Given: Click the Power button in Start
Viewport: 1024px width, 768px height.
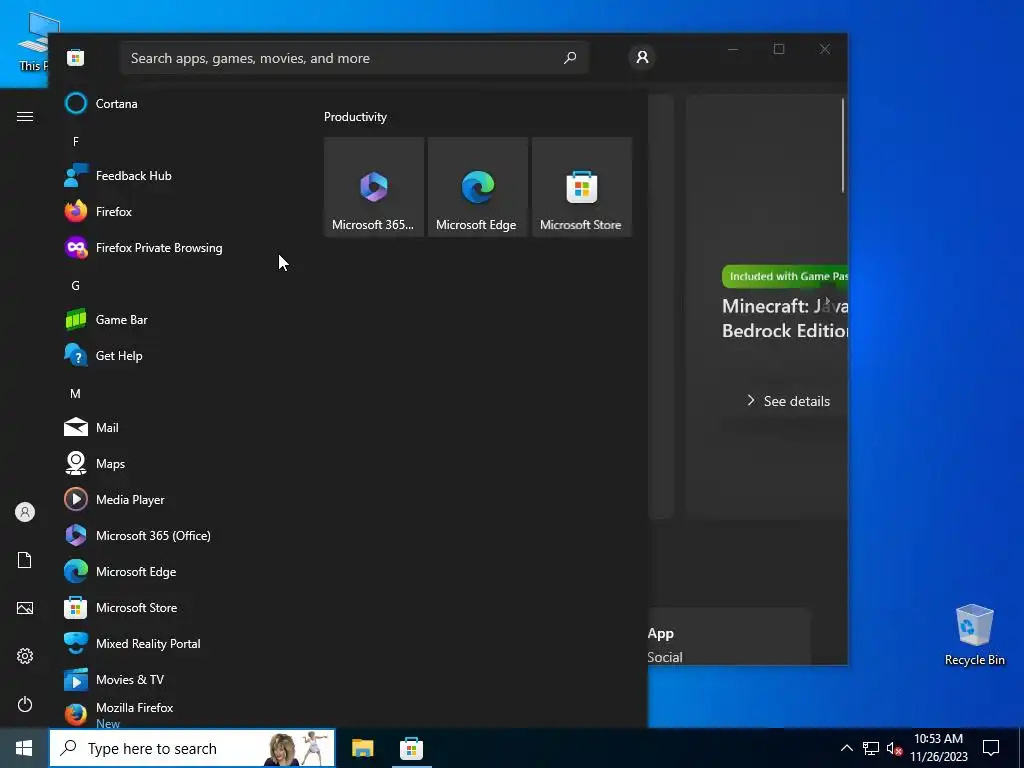Looking at the screenshot, I should (x=25, y=704).
